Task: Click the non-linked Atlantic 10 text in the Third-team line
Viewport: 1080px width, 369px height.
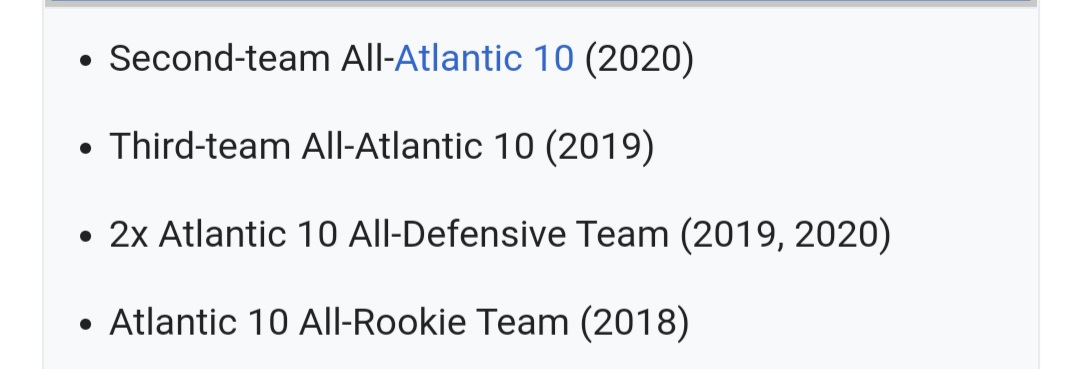Action: pyautogui.click(x=444, y=146)
